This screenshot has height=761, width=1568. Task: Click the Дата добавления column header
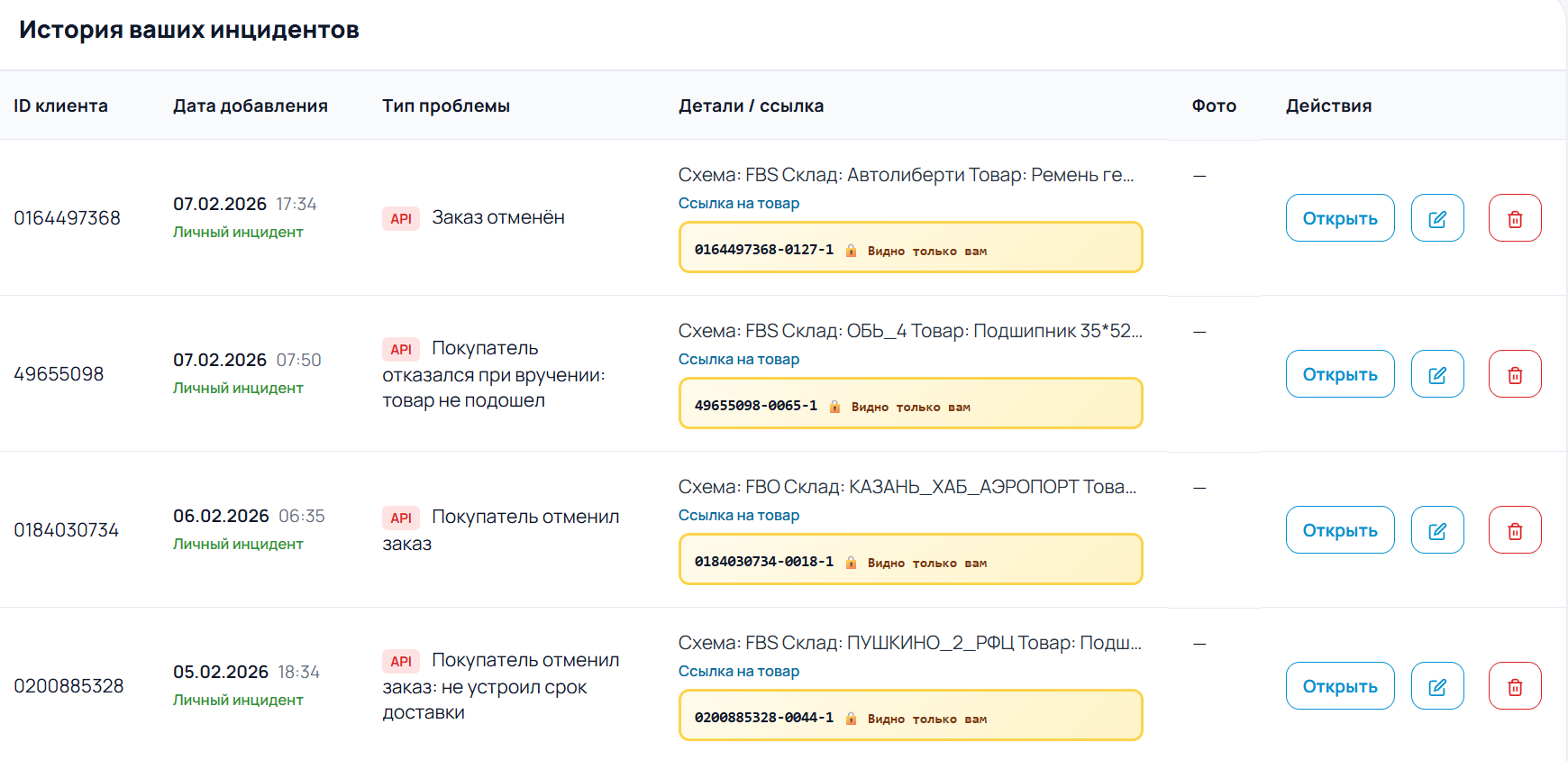tap(251, 106)
